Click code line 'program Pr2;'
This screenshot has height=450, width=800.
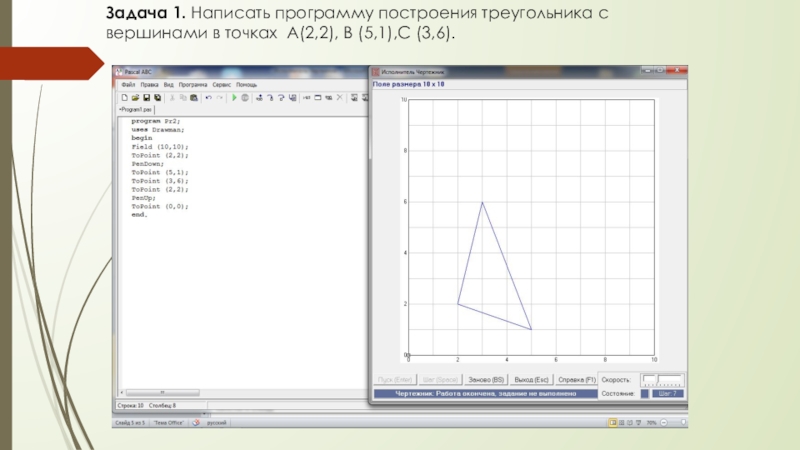click(156, 121)
